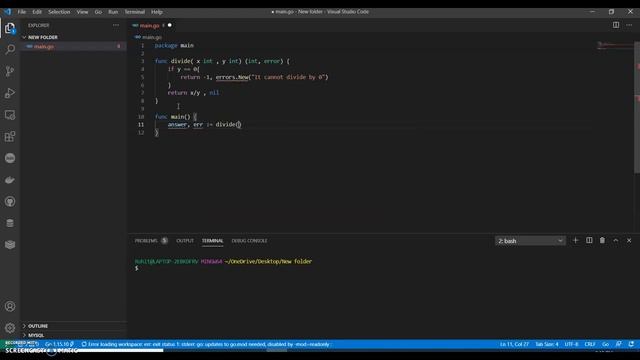The image size is (640, 360).
Task: Open the Selection menu
Action: coord(59,12)
